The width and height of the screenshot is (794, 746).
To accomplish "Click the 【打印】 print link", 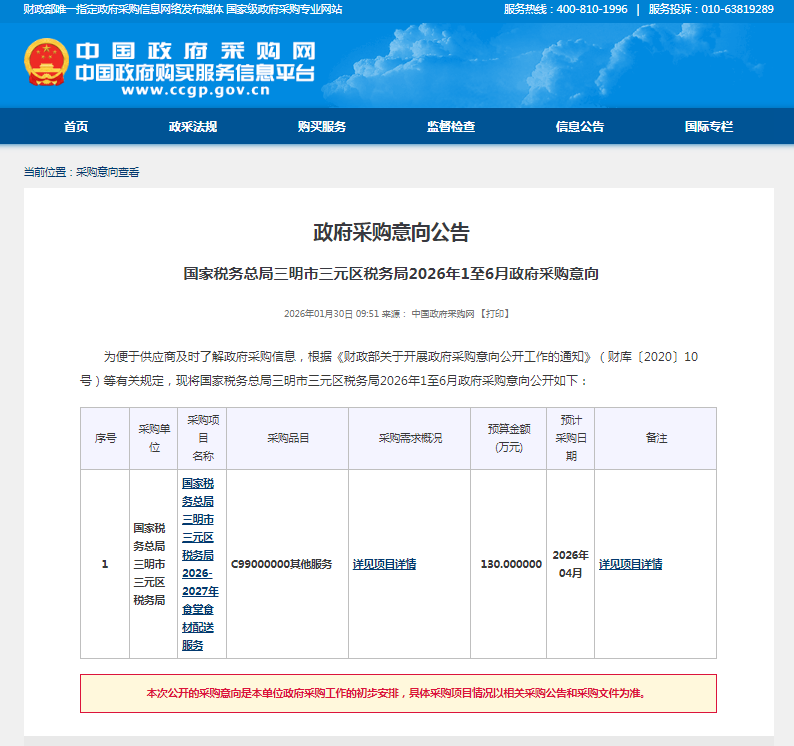I will point(495,314).
